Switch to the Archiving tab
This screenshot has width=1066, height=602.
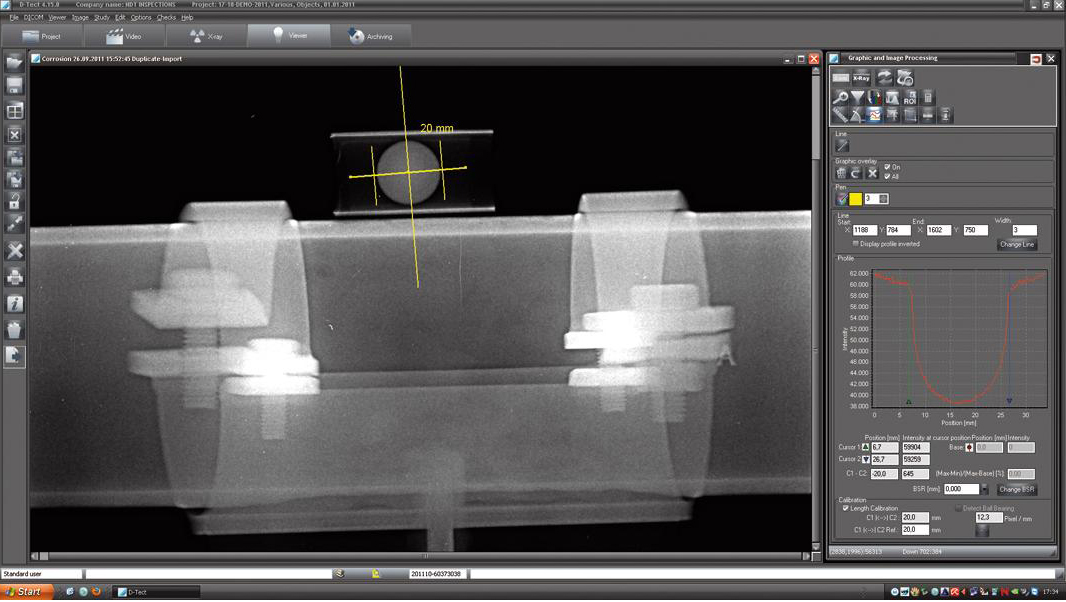pyautogui.click(x=370, y=36)
